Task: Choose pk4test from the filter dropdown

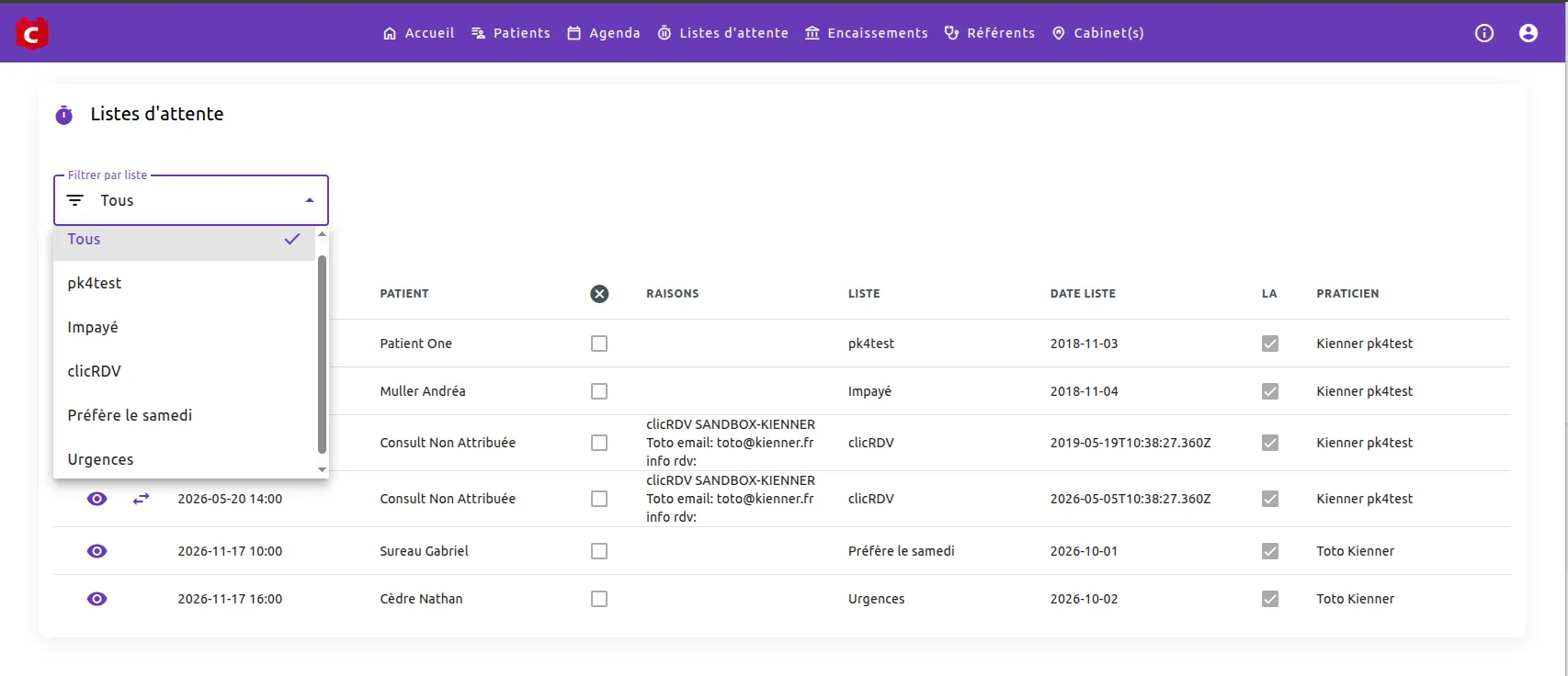Action: (x=184, y=283)
